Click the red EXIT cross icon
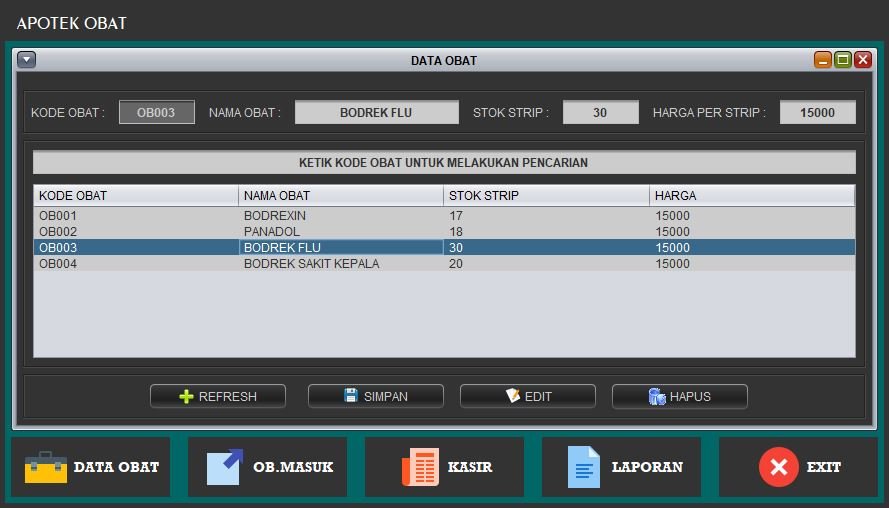 [x=778, y=467]
